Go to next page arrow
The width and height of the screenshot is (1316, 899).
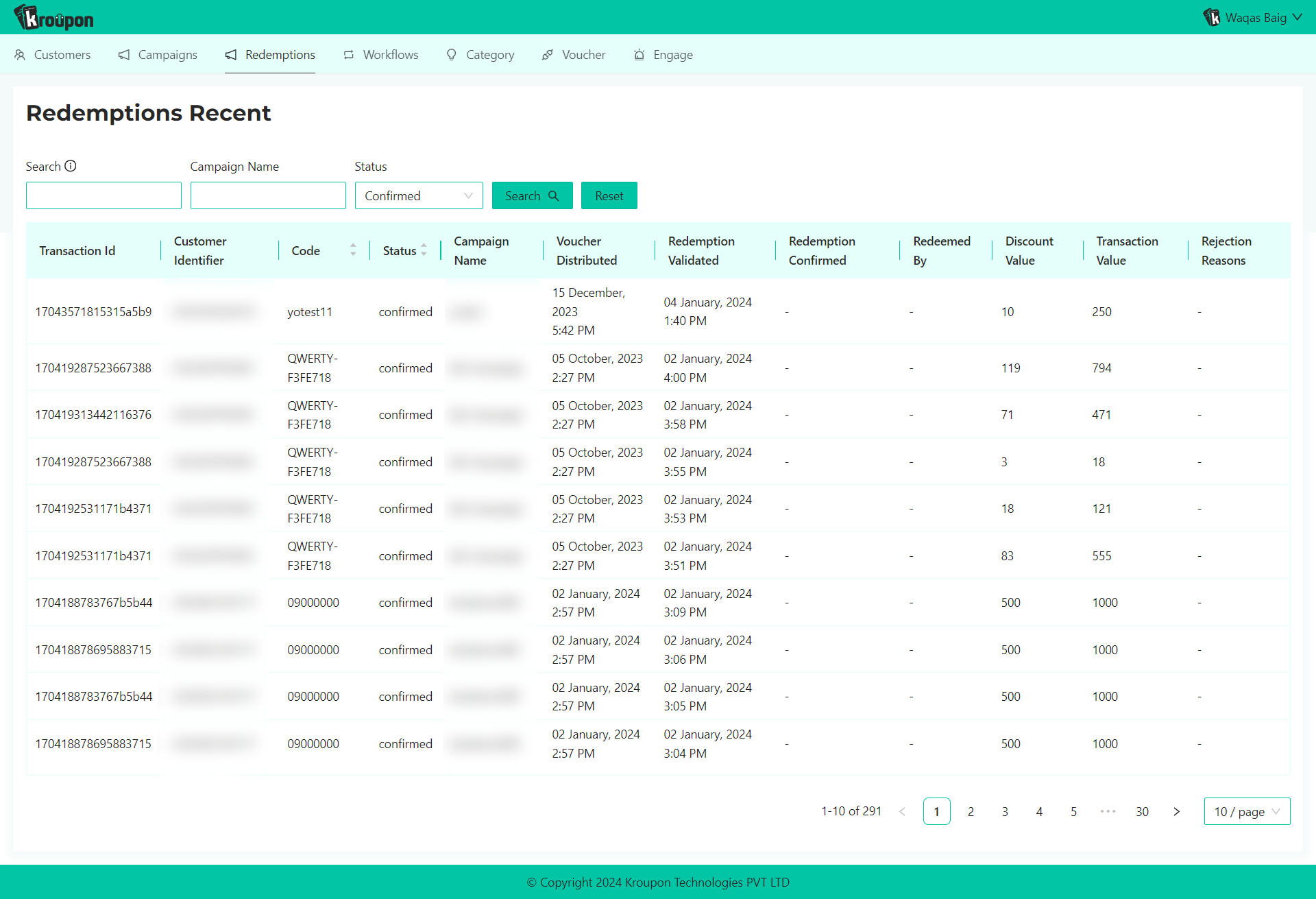pyautogui.click(x=1176, y=811)
